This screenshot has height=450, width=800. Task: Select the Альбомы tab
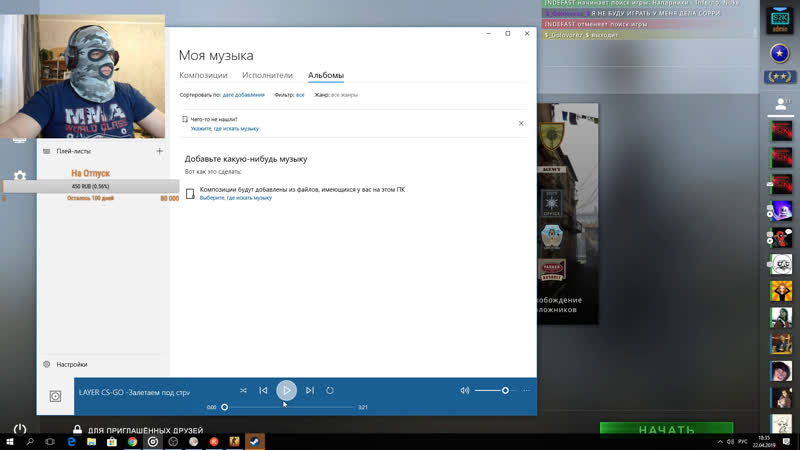(326, 75)
